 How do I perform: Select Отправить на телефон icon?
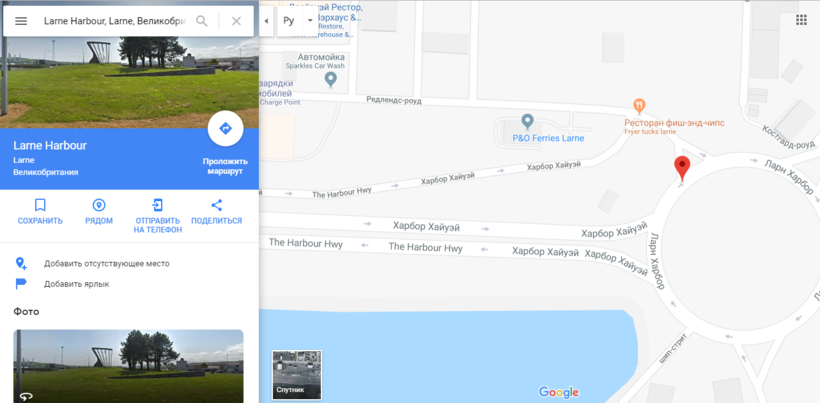(157, 205)
